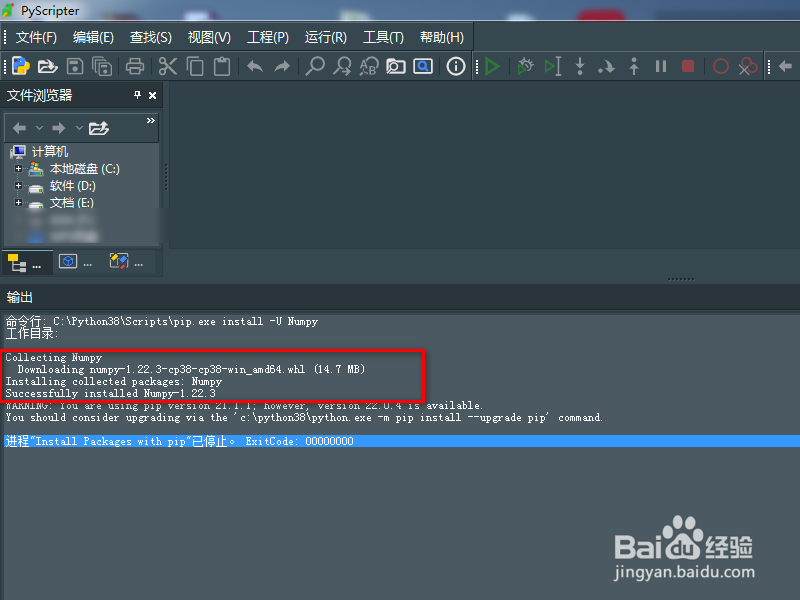This screenshot has width=800, height=600.
Task: Go forward in file browser
Action: tap(59, 128)
